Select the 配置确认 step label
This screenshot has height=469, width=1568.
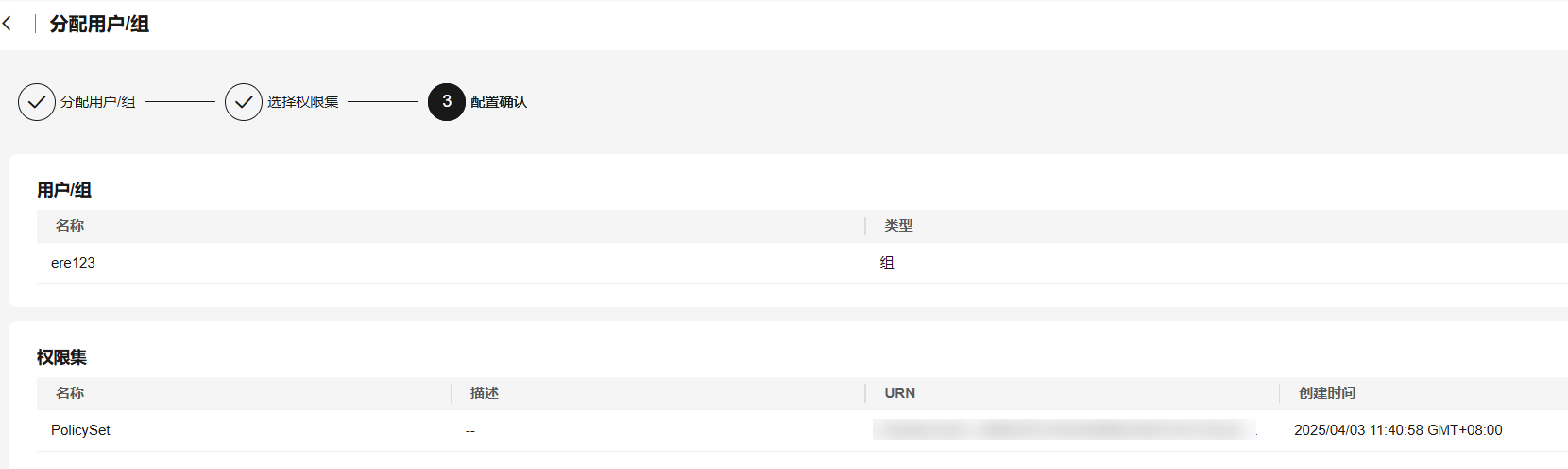click(x=499, y=102)
